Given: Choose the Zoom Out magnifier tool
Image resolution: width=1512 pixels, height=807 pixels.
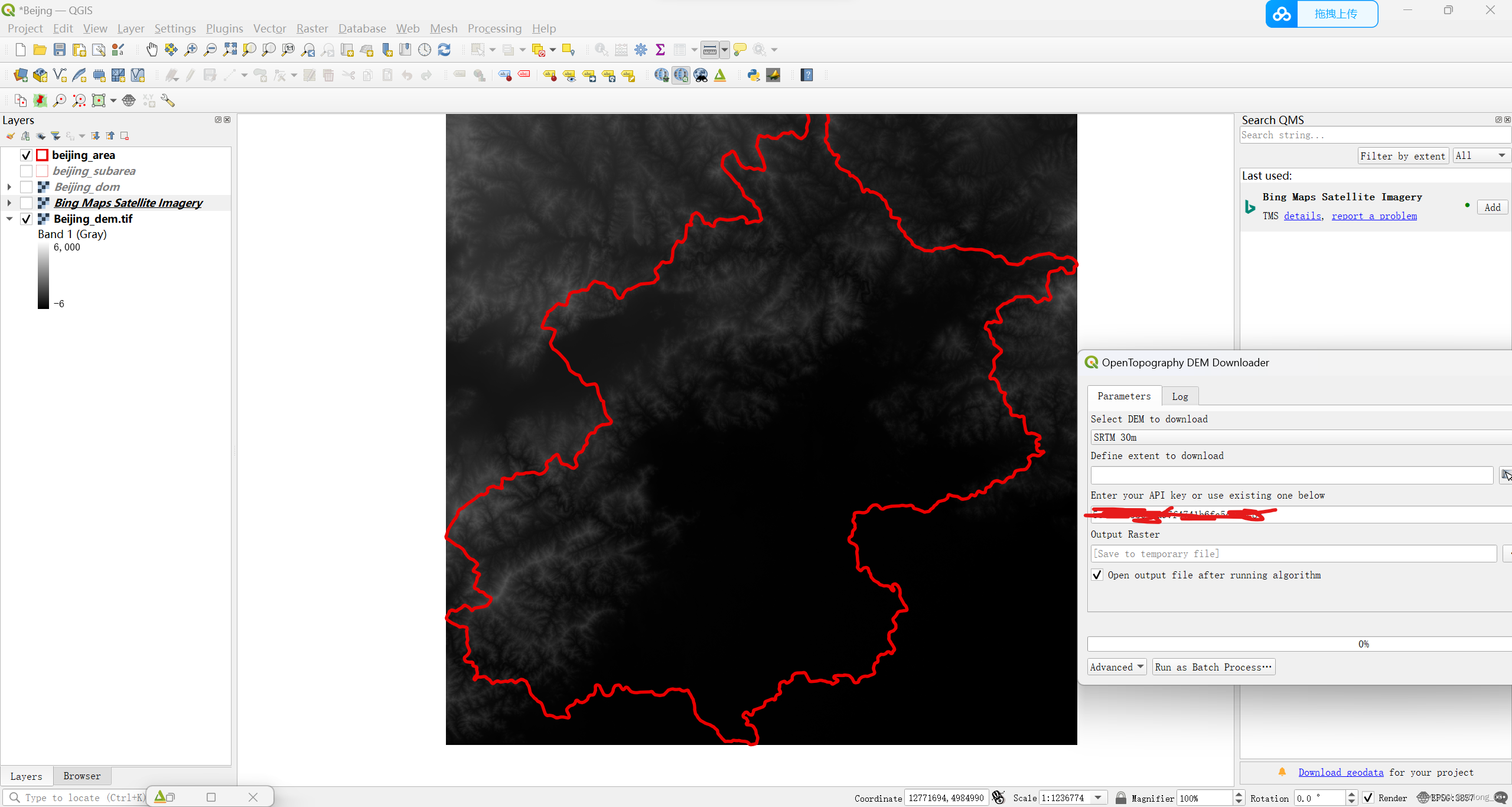Looking at the screenshot, I should (x=210, y=50).
